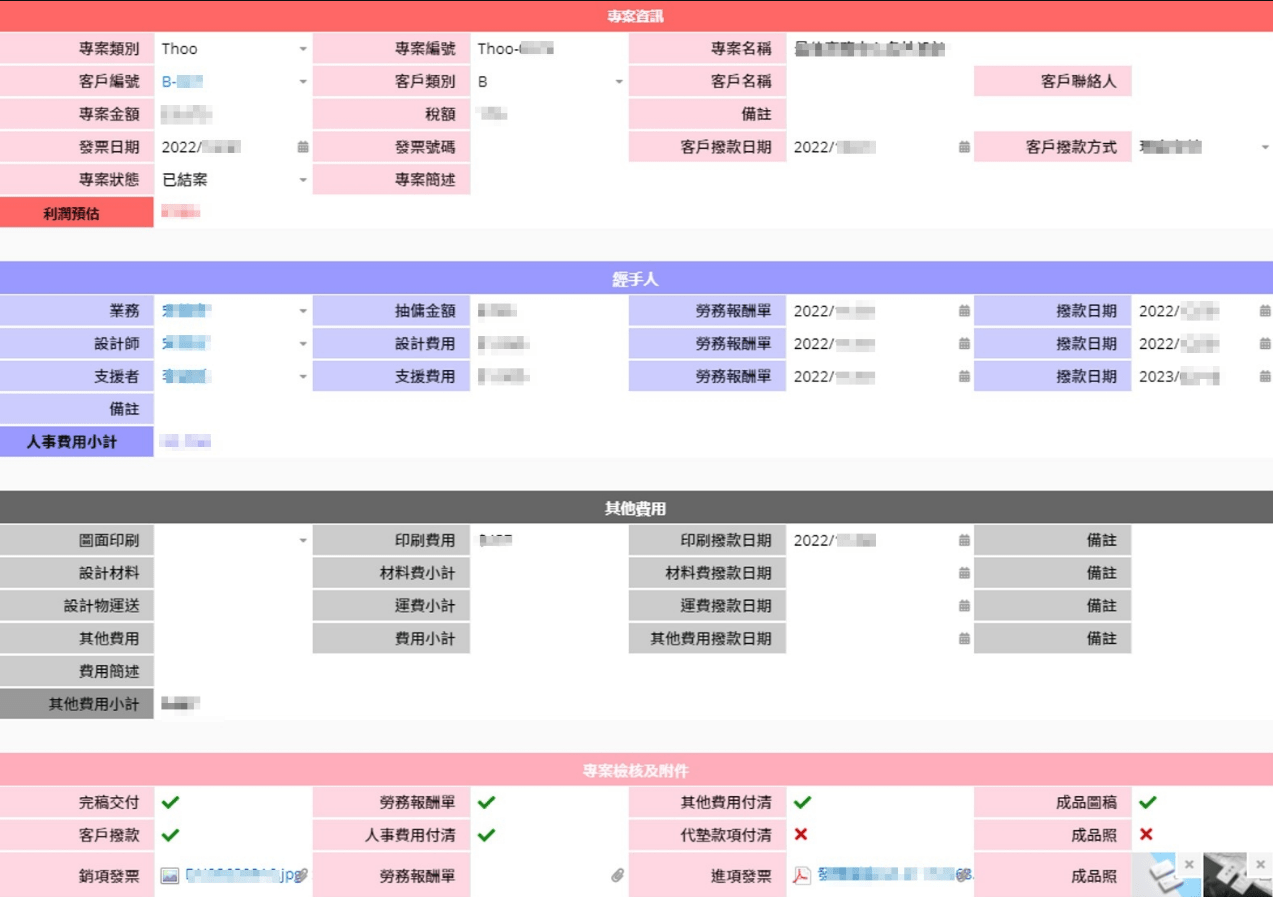
Task: Open the first 成品照 thumbnail image
Action: pos(1167,876)
